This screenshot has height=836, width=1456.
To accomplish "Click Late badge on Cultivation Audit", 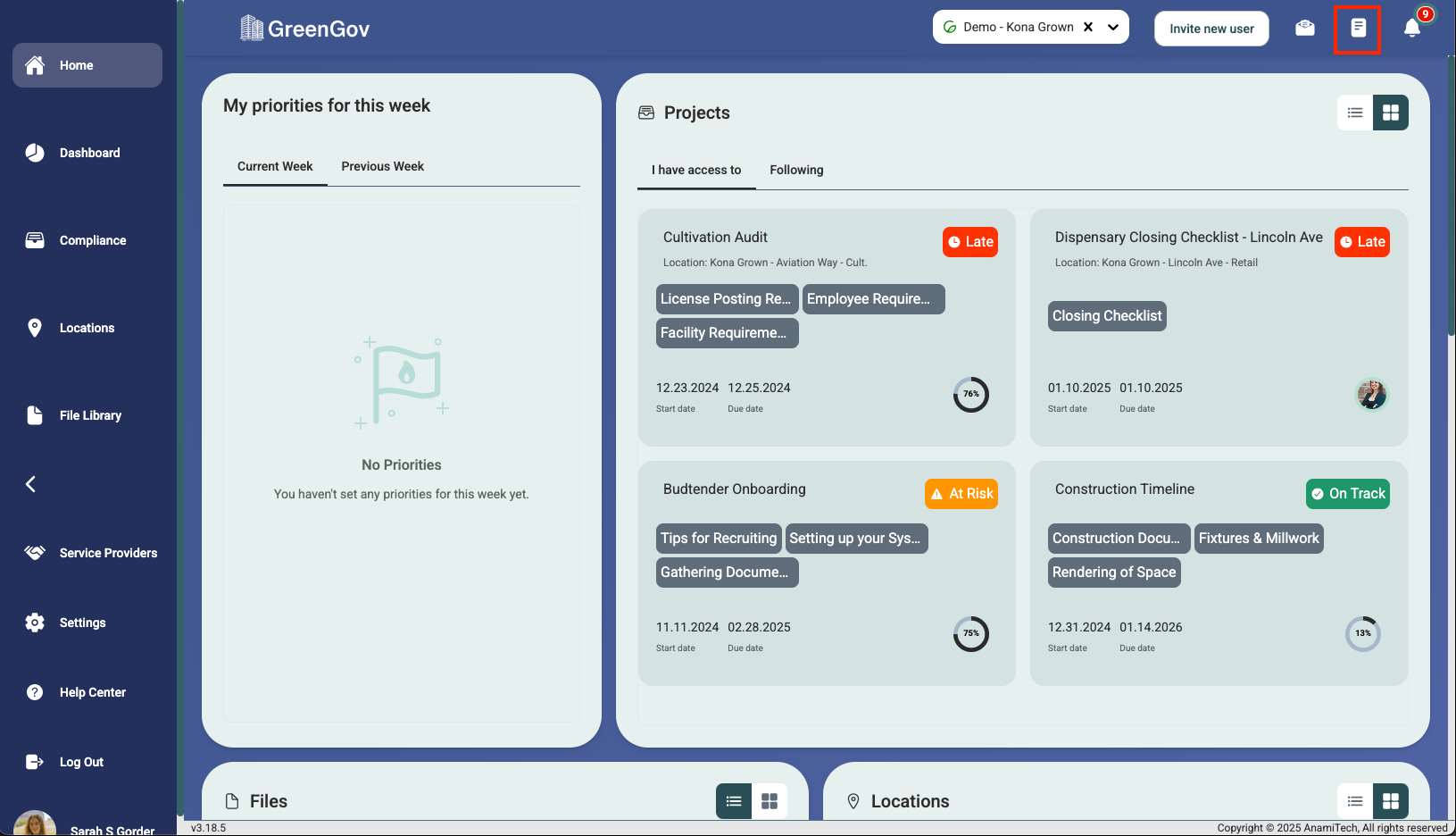I will pos(970,242).
